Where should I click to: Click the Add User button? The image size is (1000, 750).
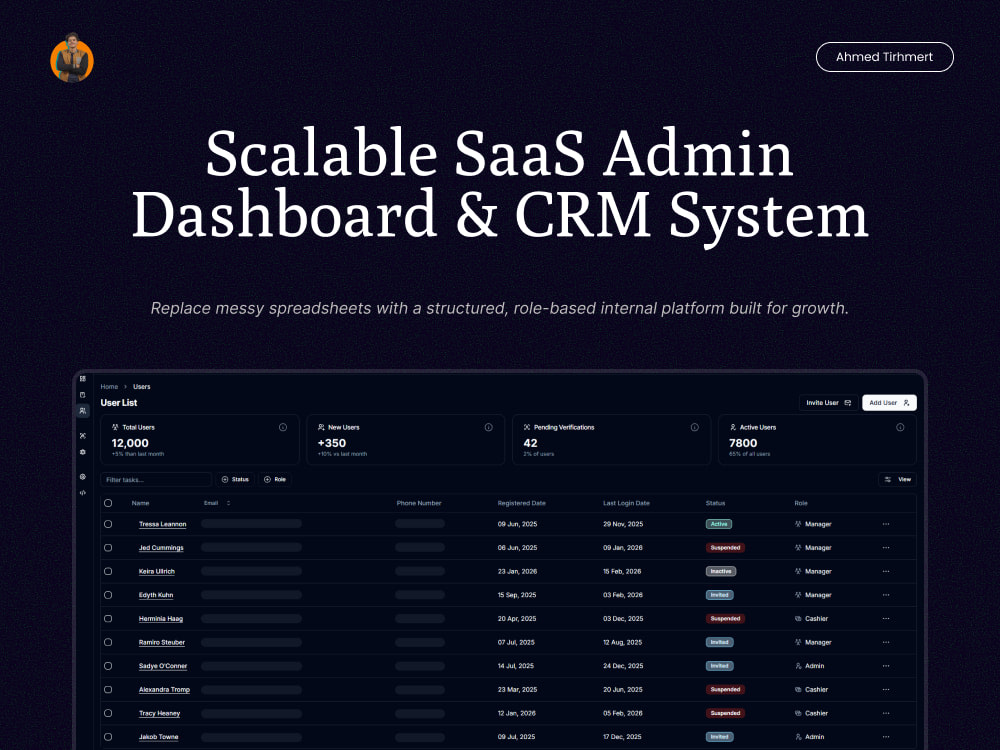click(889, 402)
